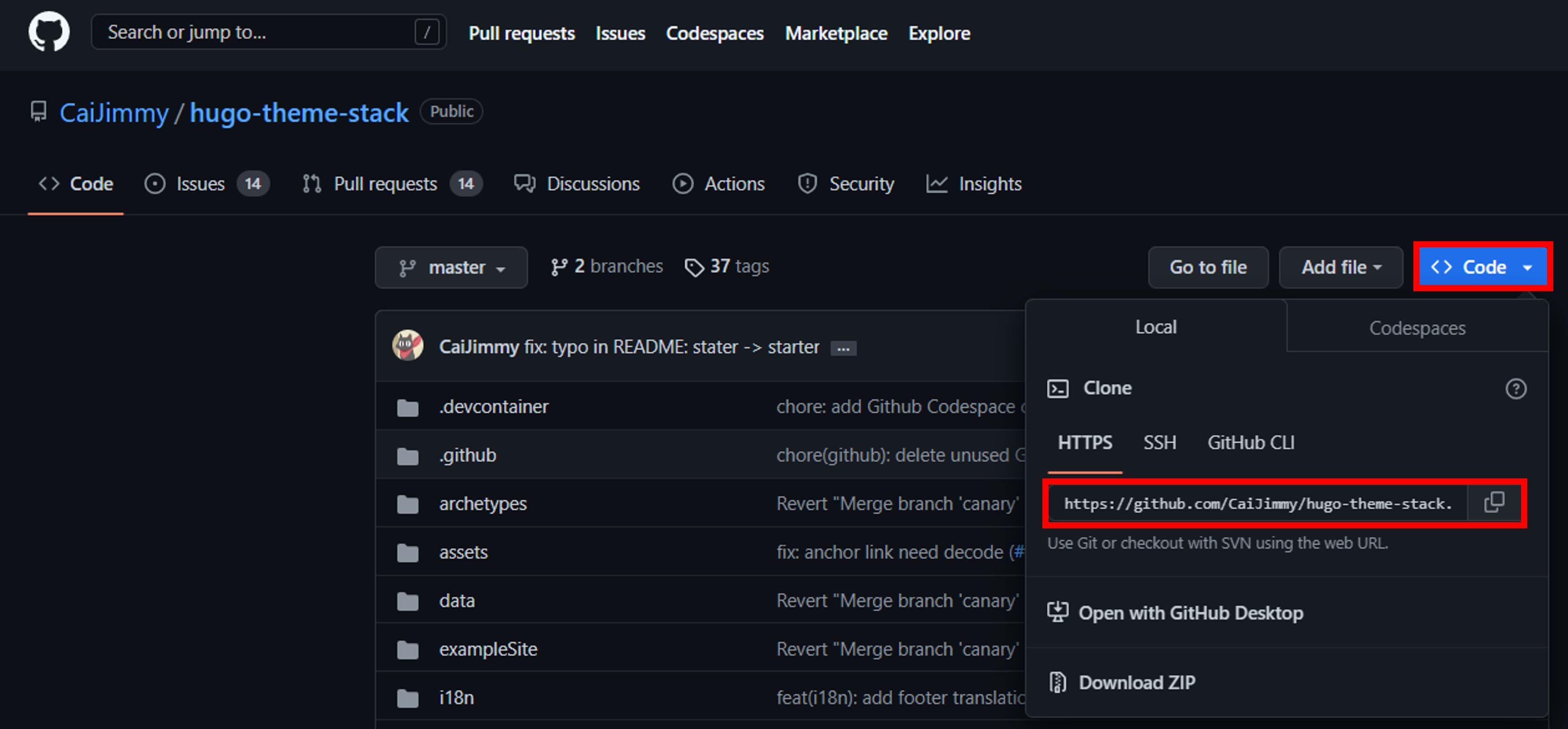
Task: Focus the 'Search or jump to' field
Action: (x=269, y=32)
